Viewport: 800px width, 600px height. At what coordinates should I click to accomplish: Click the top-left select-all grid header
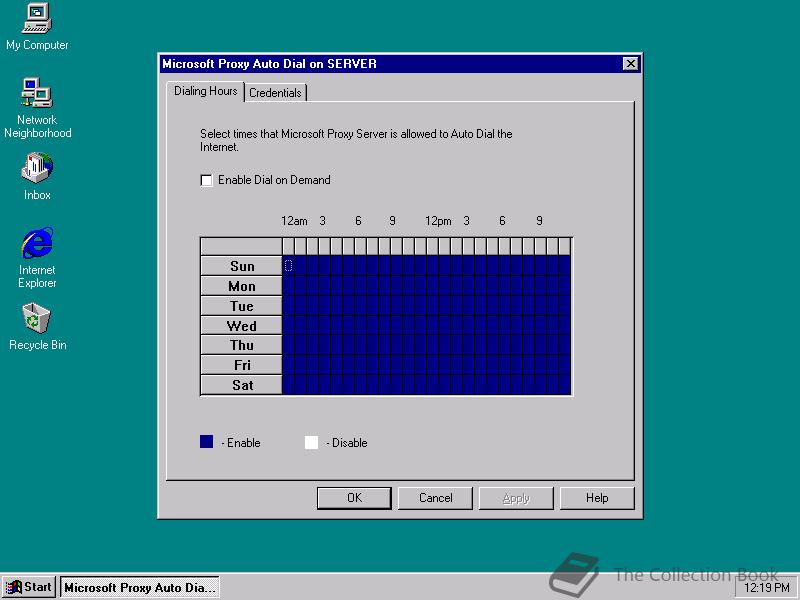click(x=241, y=246)
